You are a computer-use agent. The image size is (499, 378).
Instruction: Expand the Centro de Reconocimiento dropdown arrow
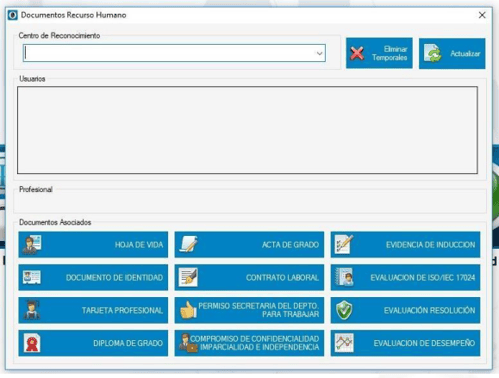pyautogui.click(x=319, y=53)
